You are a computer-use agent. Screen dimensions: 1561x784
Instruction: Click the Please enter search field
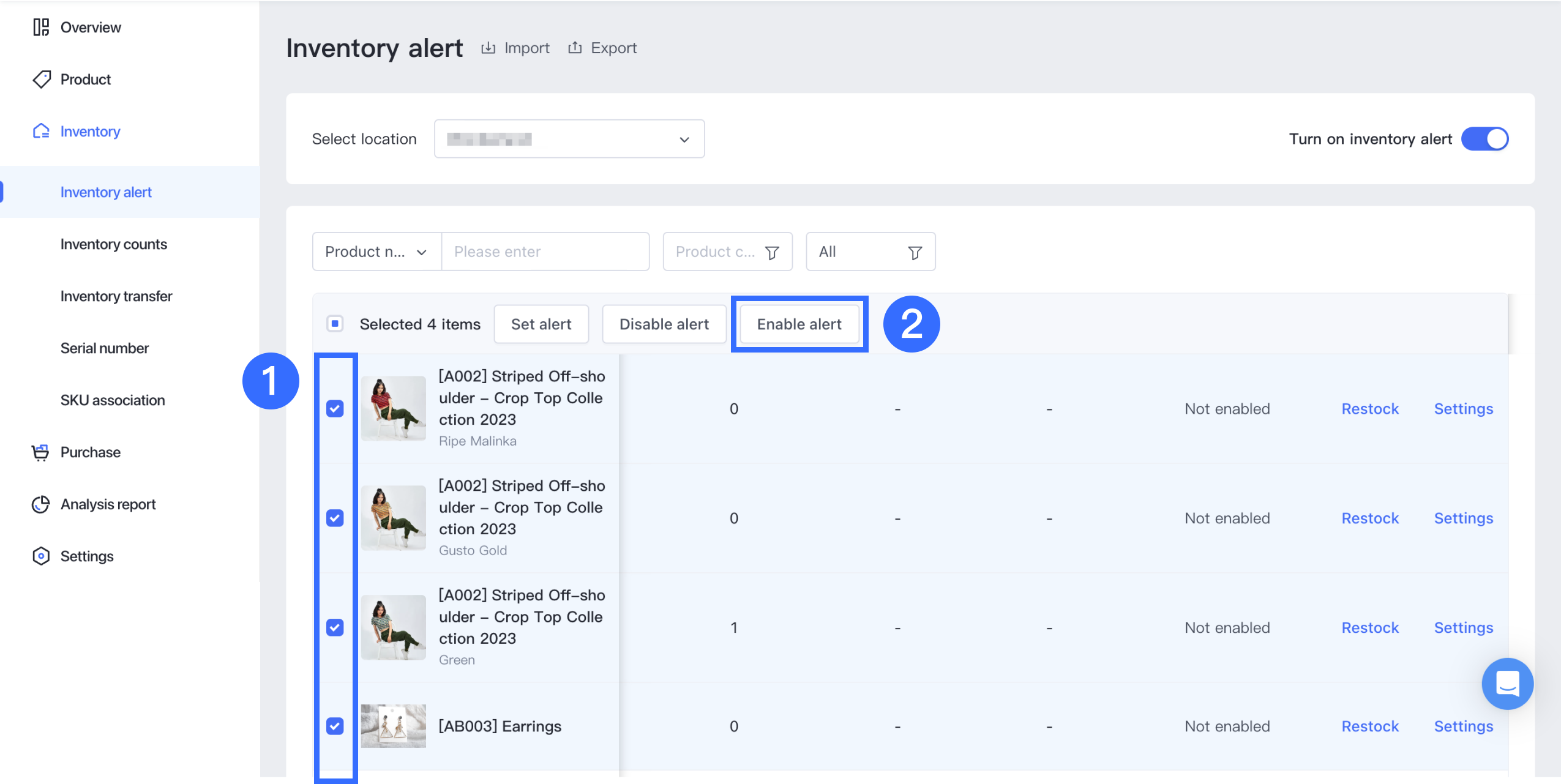click(544, 252)
